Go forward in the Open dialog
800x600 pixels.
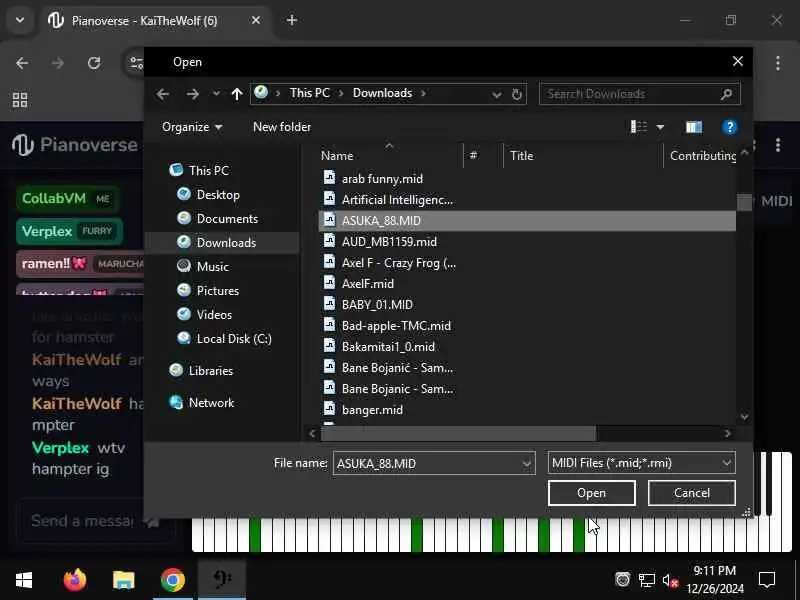pyautogui.click(x=192, y=94)
